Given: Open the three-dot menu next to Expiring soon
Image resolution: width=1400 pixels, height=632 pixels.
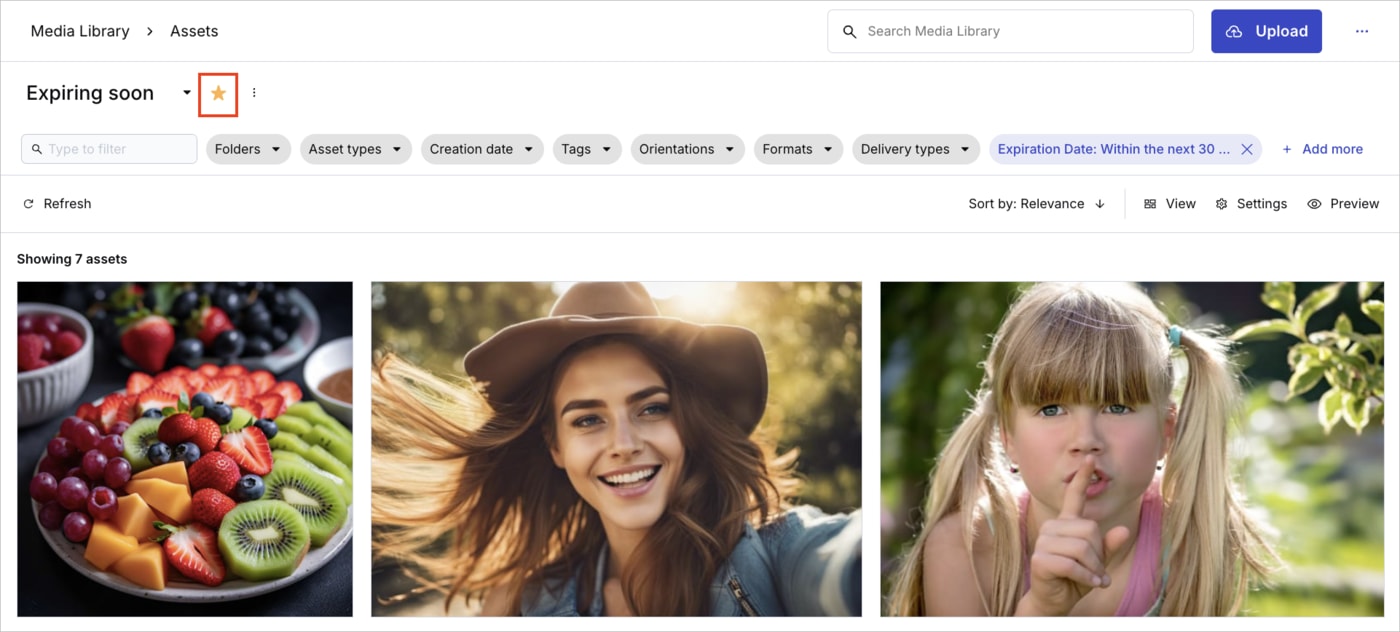Looking at the screenshot, I should (253, 92).
